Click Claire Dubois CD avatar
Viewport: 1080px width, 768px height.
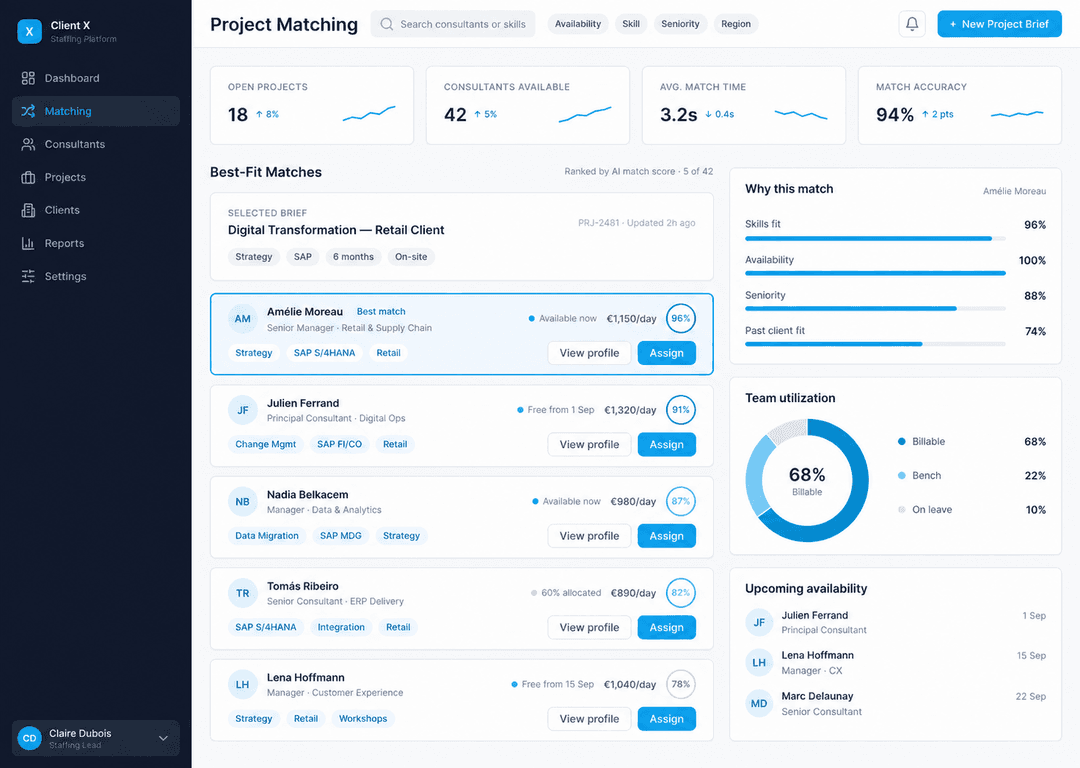click(30, 738)
